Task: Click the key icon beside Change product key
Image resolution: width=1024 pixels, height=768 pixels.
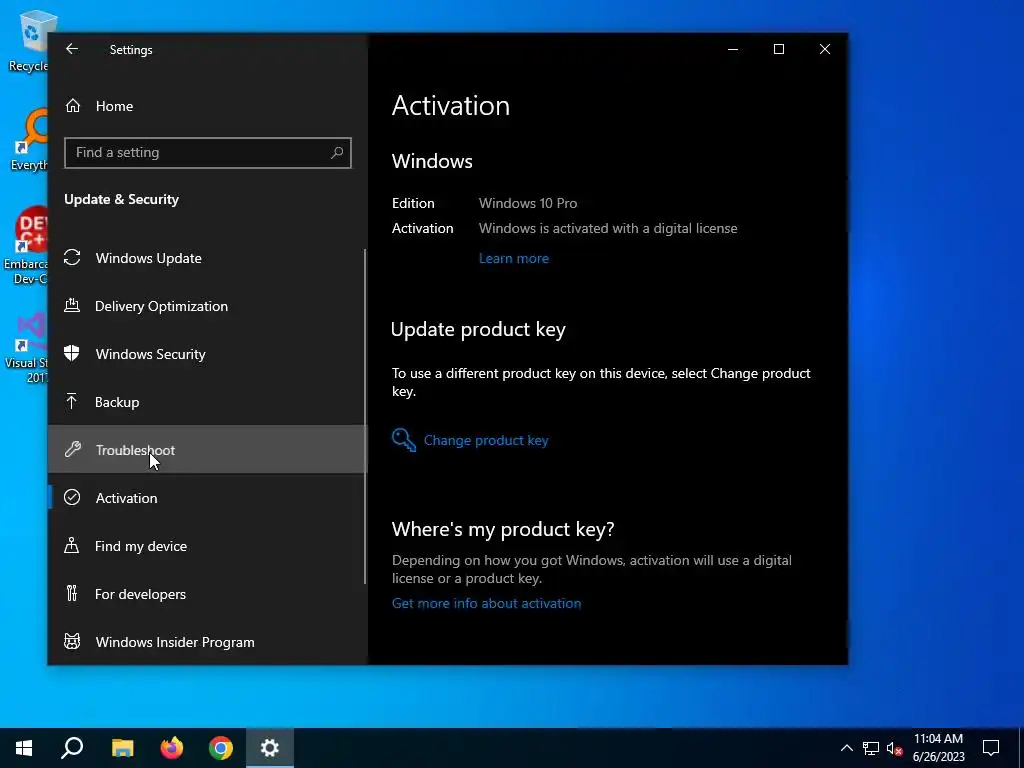Action: [404, 440]
